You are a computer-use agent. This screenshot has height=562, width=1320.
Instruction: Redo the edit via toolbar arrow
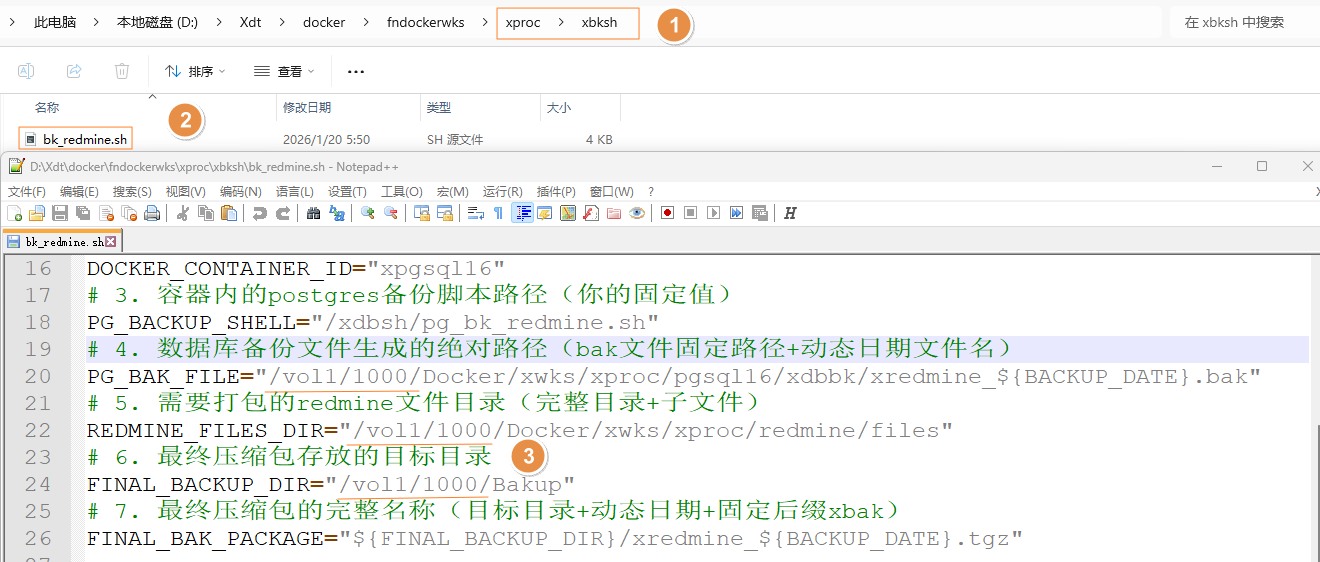tap(283, 213)
